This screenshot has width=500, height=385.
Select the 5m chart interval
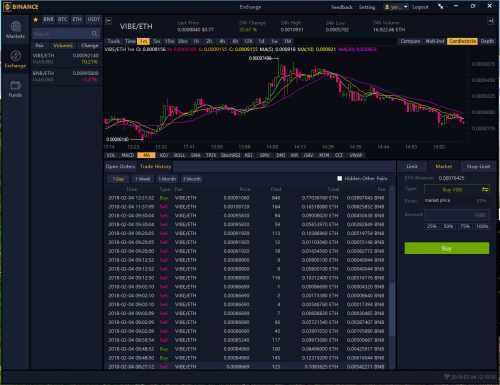tap(156, 41)
